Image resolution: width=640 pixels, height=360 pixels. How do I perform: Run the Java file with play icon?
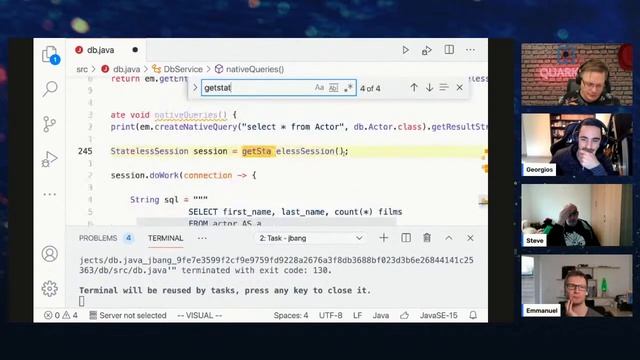(405, 50)
